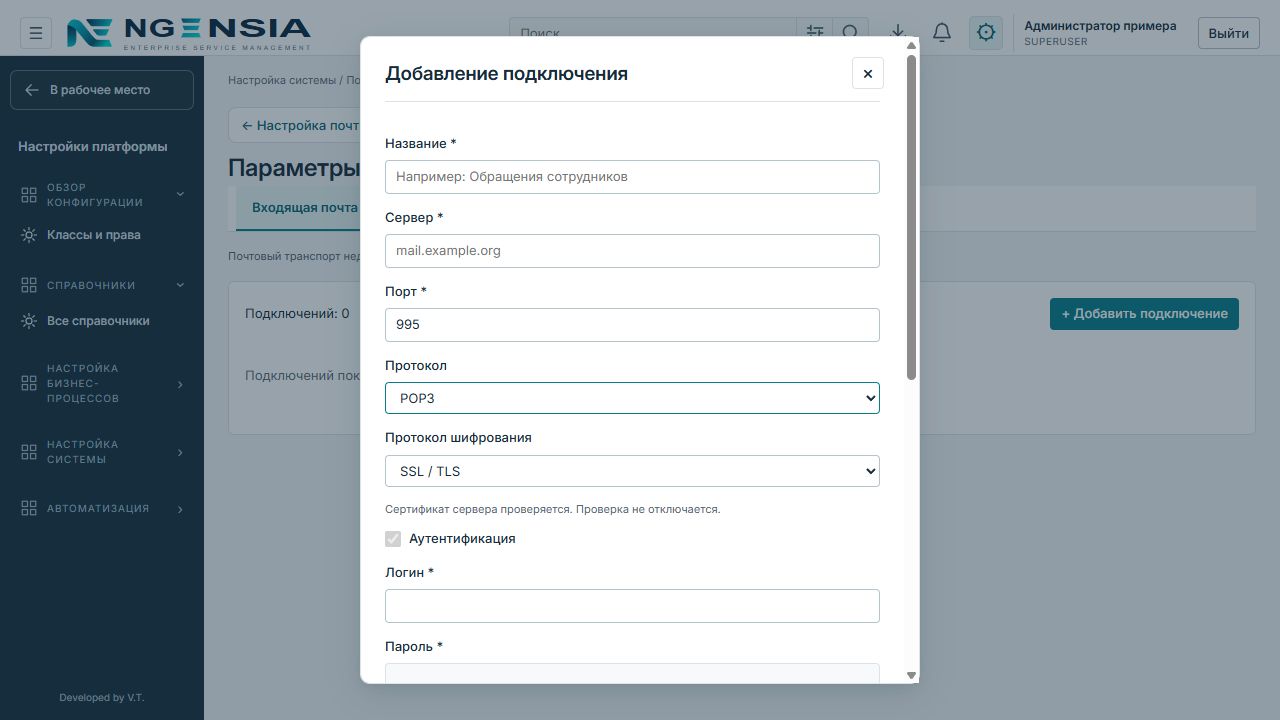Go back via В рабочее место button
The image size is (1280, 720).
pyautogui.click(x=102, y=90)
